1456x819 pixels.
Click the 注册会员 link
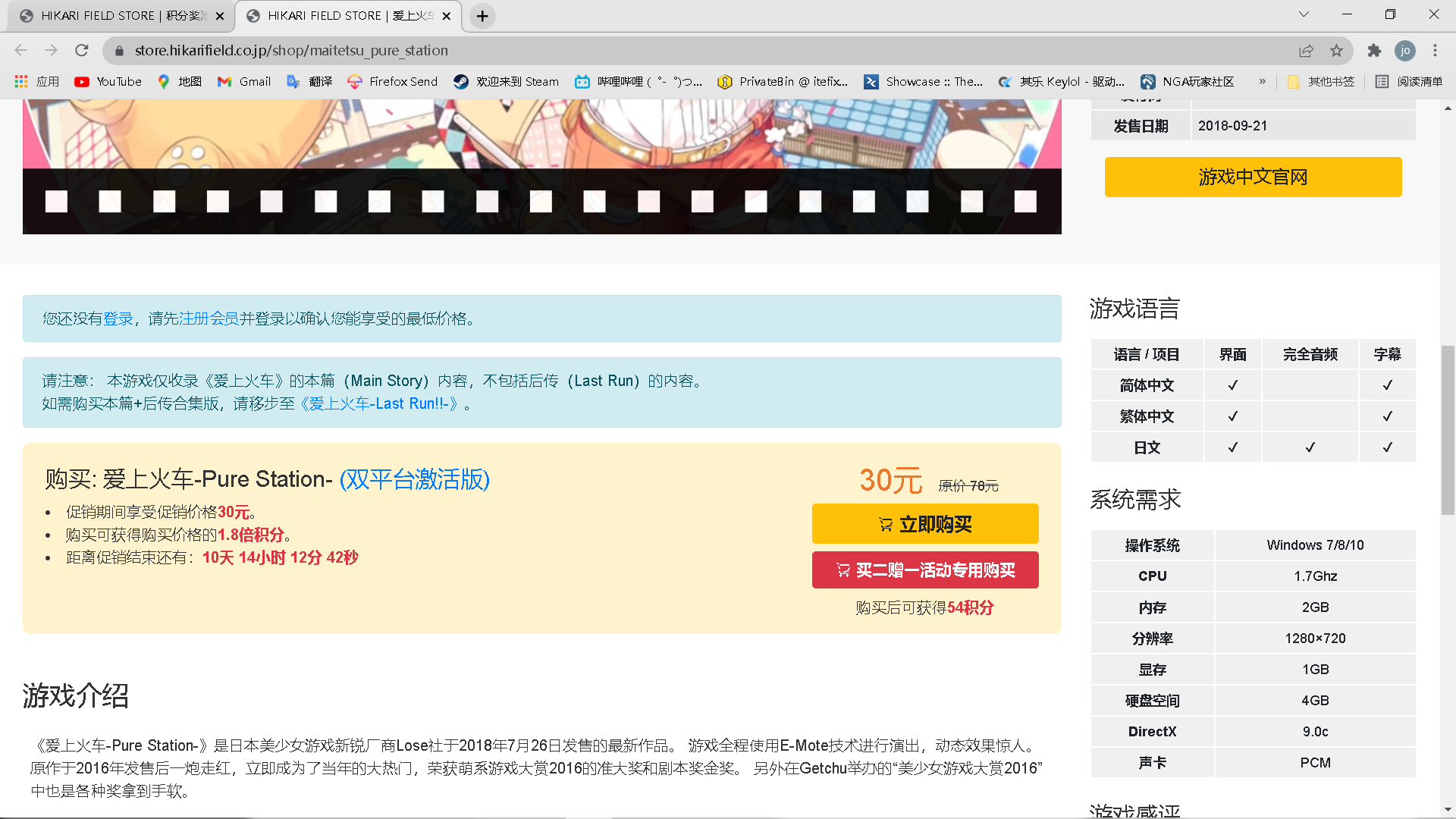click(209, 319)
